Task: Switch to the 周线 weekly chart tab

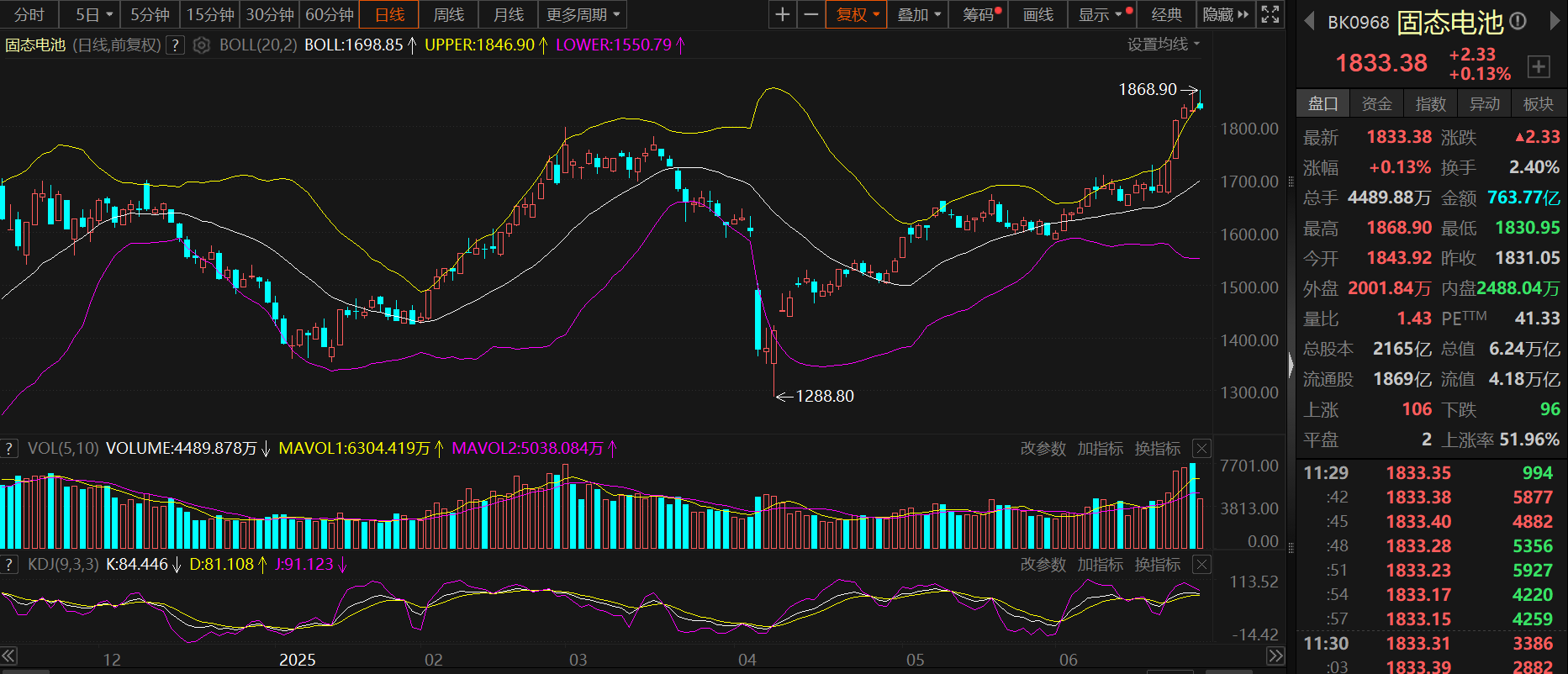Action: 448,14
